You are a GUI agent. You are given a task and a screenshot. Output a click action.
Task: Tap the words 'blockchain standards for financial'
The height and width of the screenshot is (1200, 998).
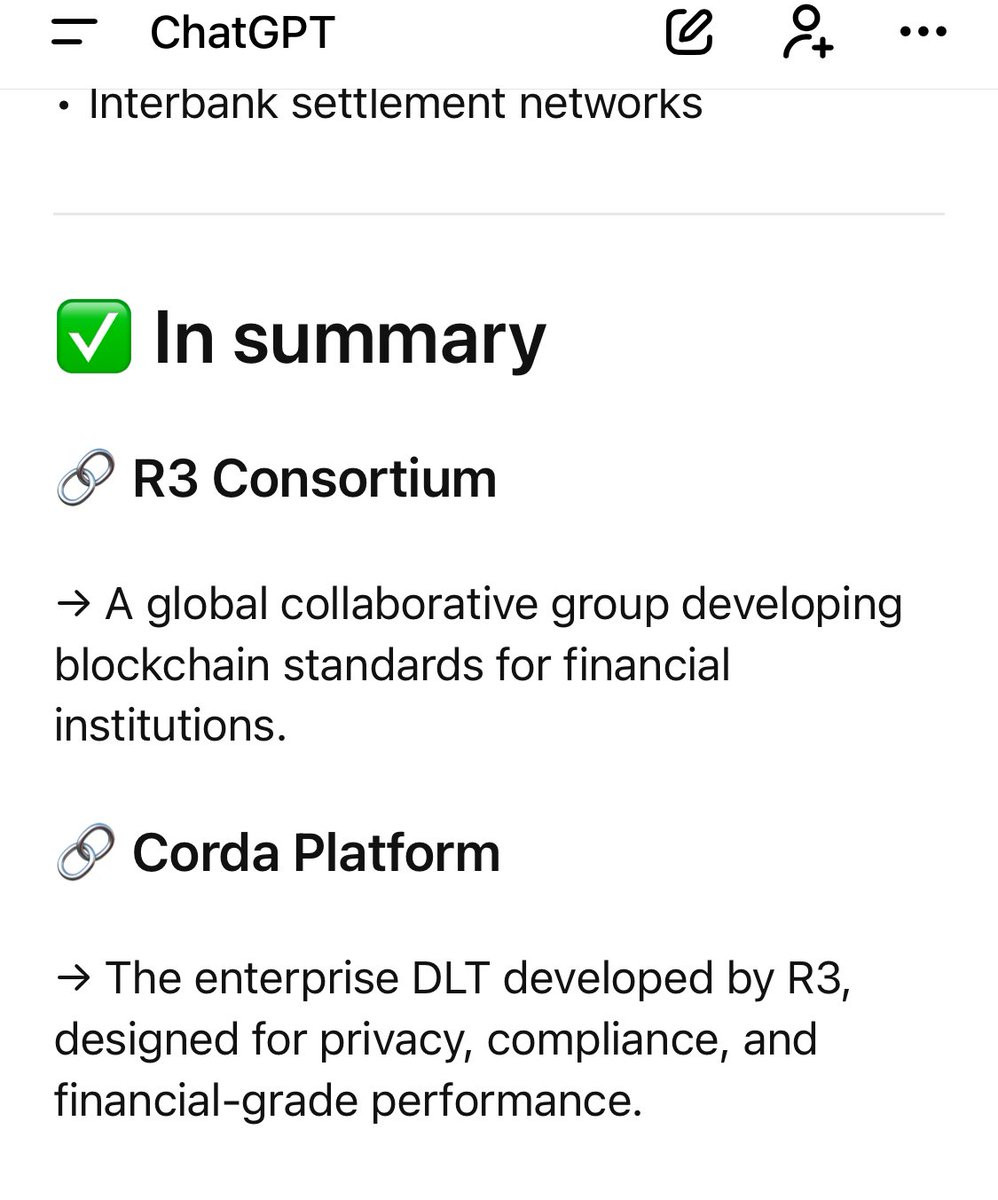(x=392, y=665)
